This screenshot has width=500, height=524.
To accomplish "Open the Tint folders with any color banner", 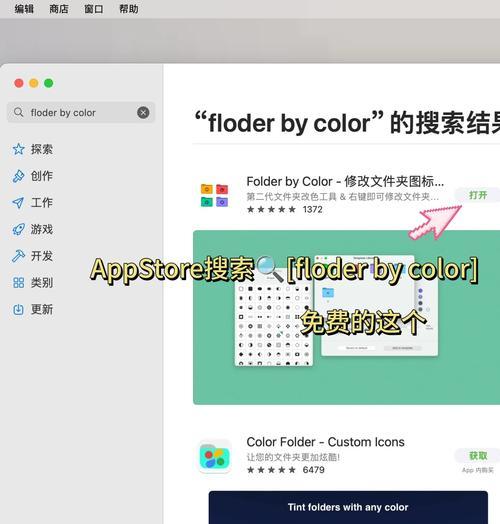I will point(348,507).
